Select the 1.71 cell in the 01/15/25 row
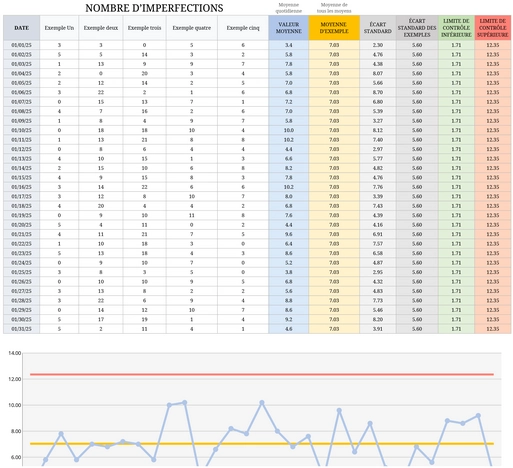The height and width of the screenshot is (468, 513). 456,178
